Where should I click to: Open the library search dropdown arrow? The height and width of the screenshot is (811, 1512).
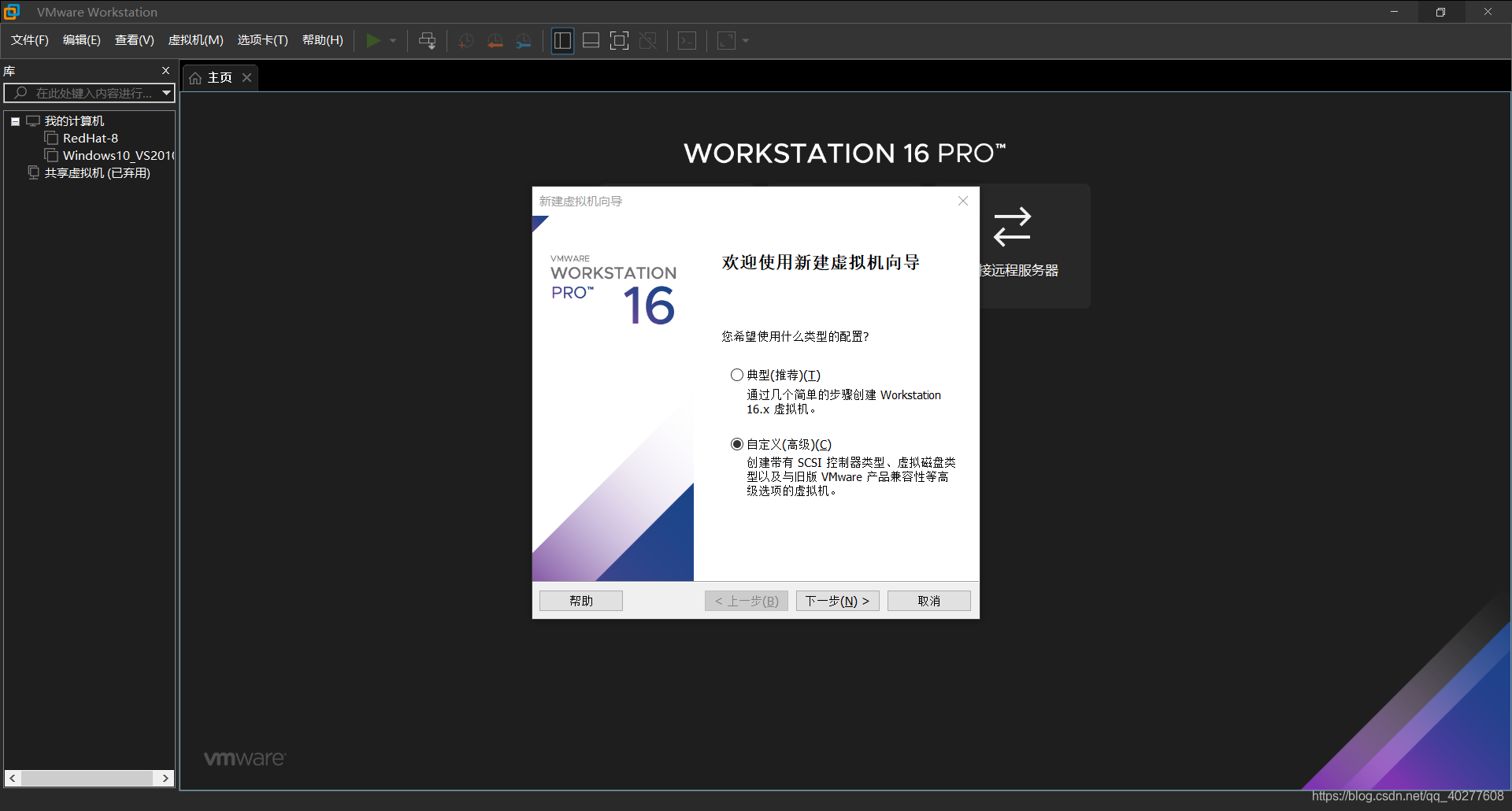pyautogui.click(x=166, y=93)
